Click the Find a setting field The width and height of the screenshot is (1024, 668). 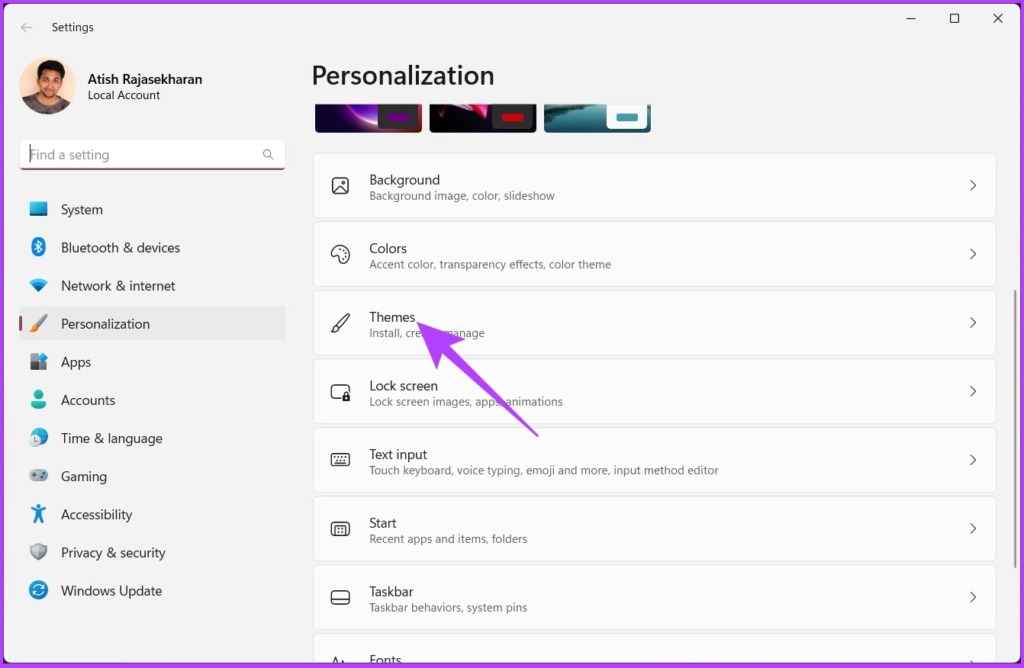pos(152,155)
